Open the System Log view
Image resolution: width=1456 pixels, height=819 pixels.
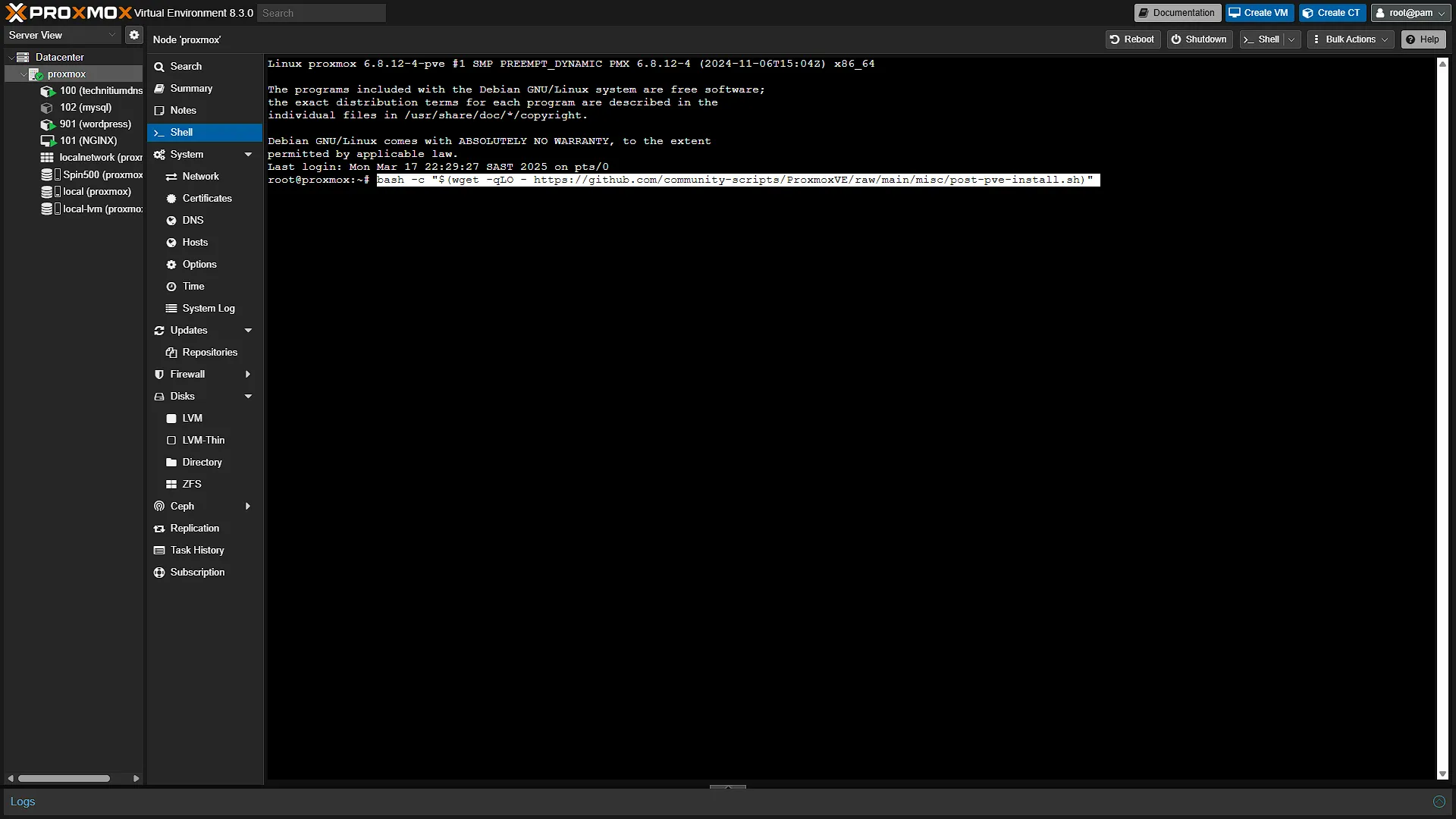(x=205, y=309)
